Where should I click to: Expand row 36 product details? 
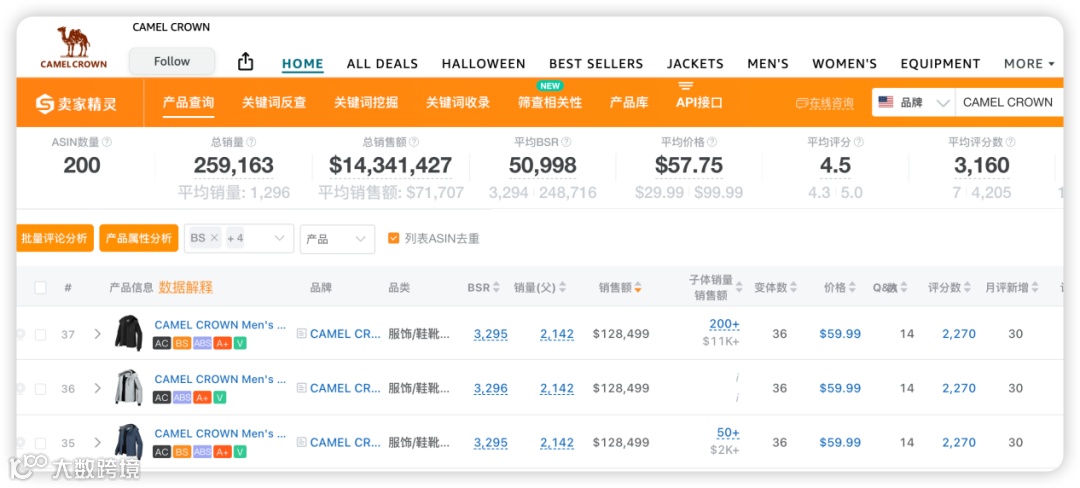[97, 388]
